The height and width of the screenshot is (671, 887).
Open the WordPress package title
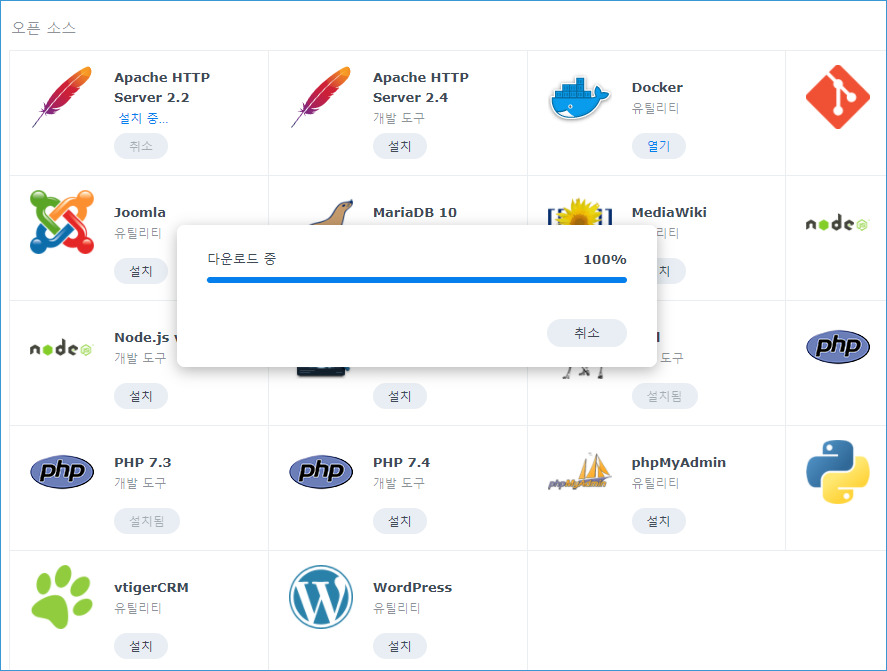[x=412, y=587]
